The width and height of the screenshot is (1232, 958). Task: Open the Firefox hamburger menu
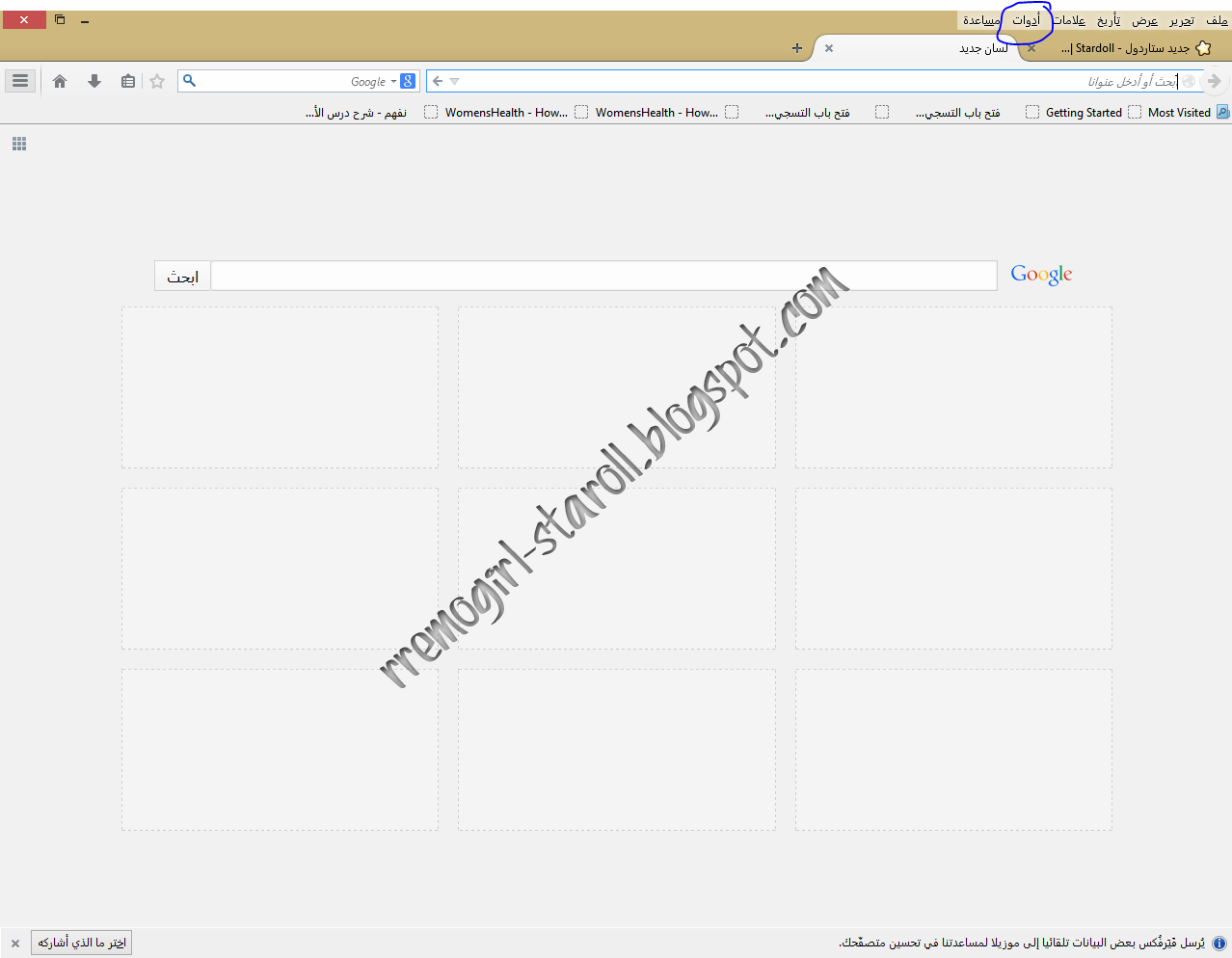tap(20, 81)
